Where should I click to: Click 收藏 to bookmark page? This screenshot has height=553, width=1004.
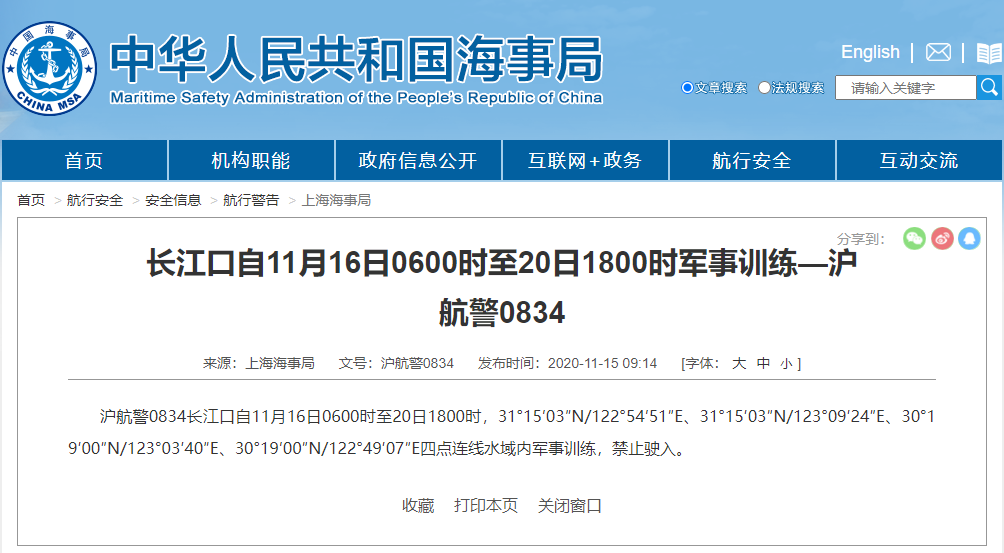418,506
